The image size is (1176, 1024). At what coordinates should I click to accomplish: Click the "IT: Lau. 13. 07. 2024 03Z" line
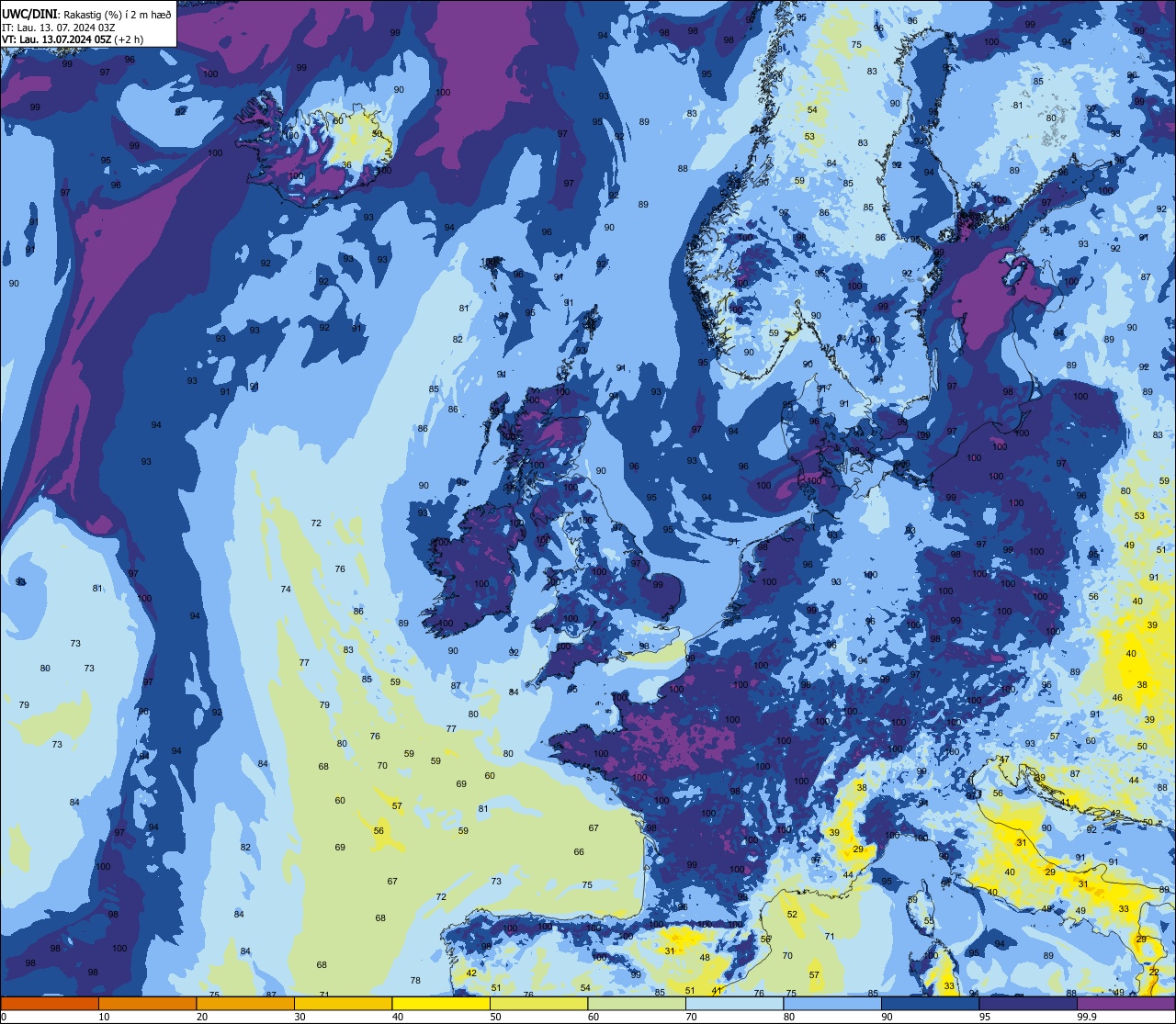pyautogui.click(x=59, y=28)
